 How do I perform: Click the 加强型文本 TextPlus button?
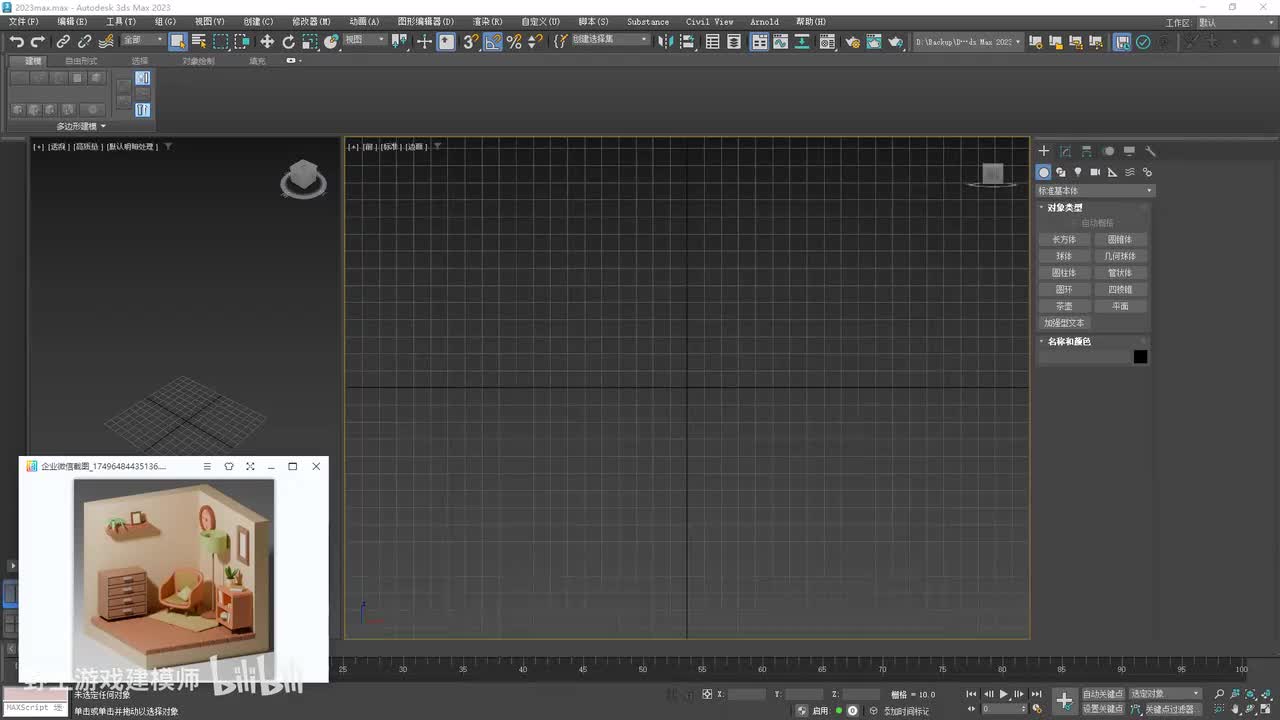[1064, 324]
